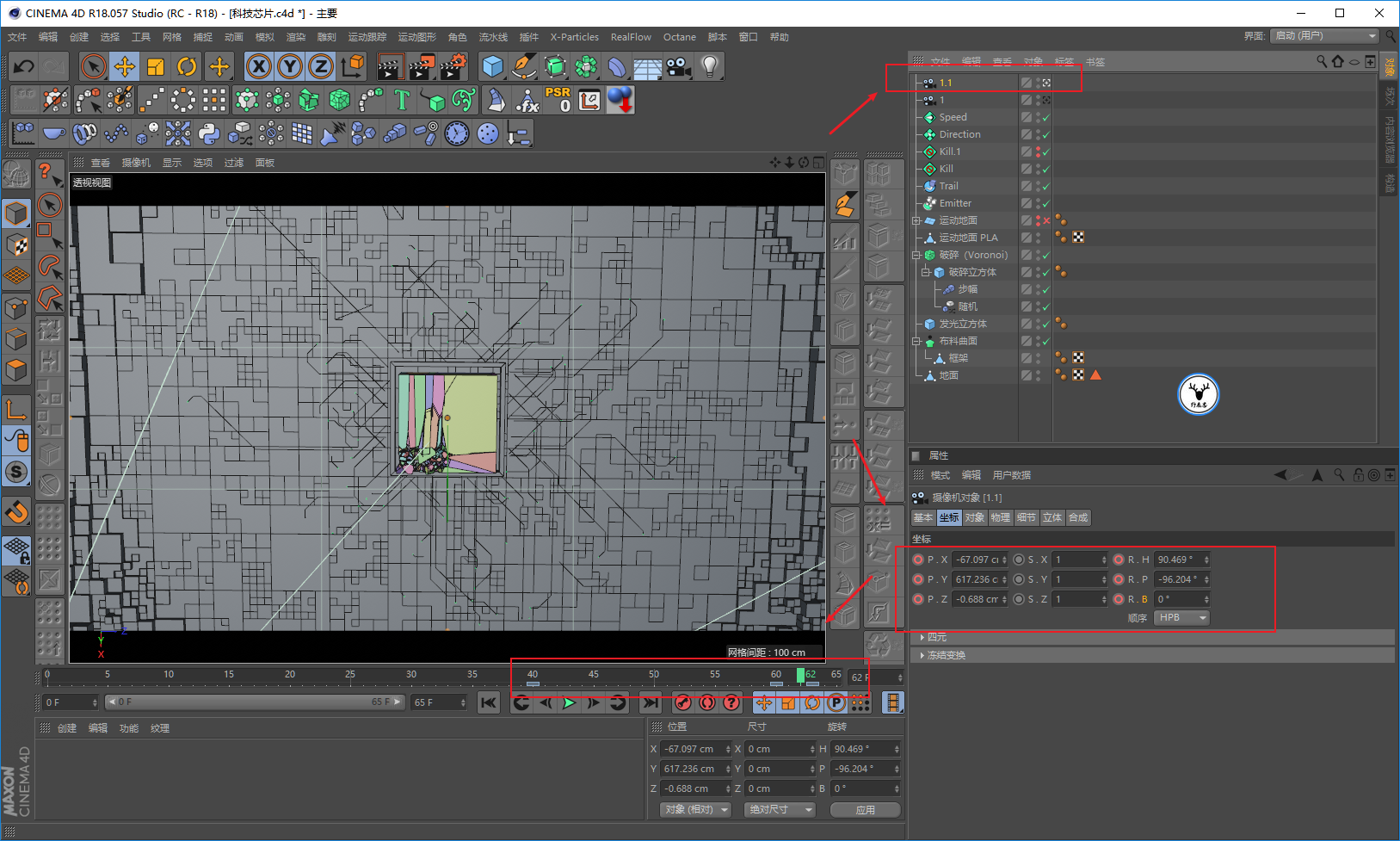Screen dimensions: 1400x841
Task: Add a Light object from toolbar
Action: pos(709,66)
